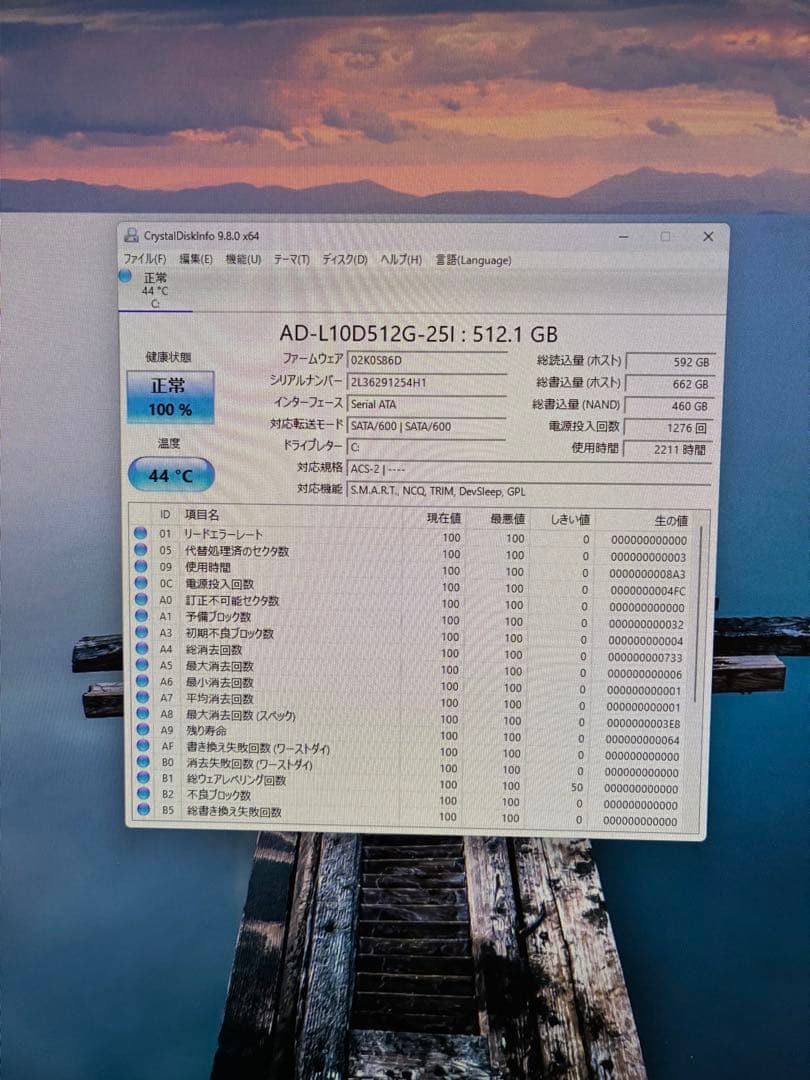The image size is (810, 1080).
Task: Open the 機能(U) menu
Action: tap(243, 259)
